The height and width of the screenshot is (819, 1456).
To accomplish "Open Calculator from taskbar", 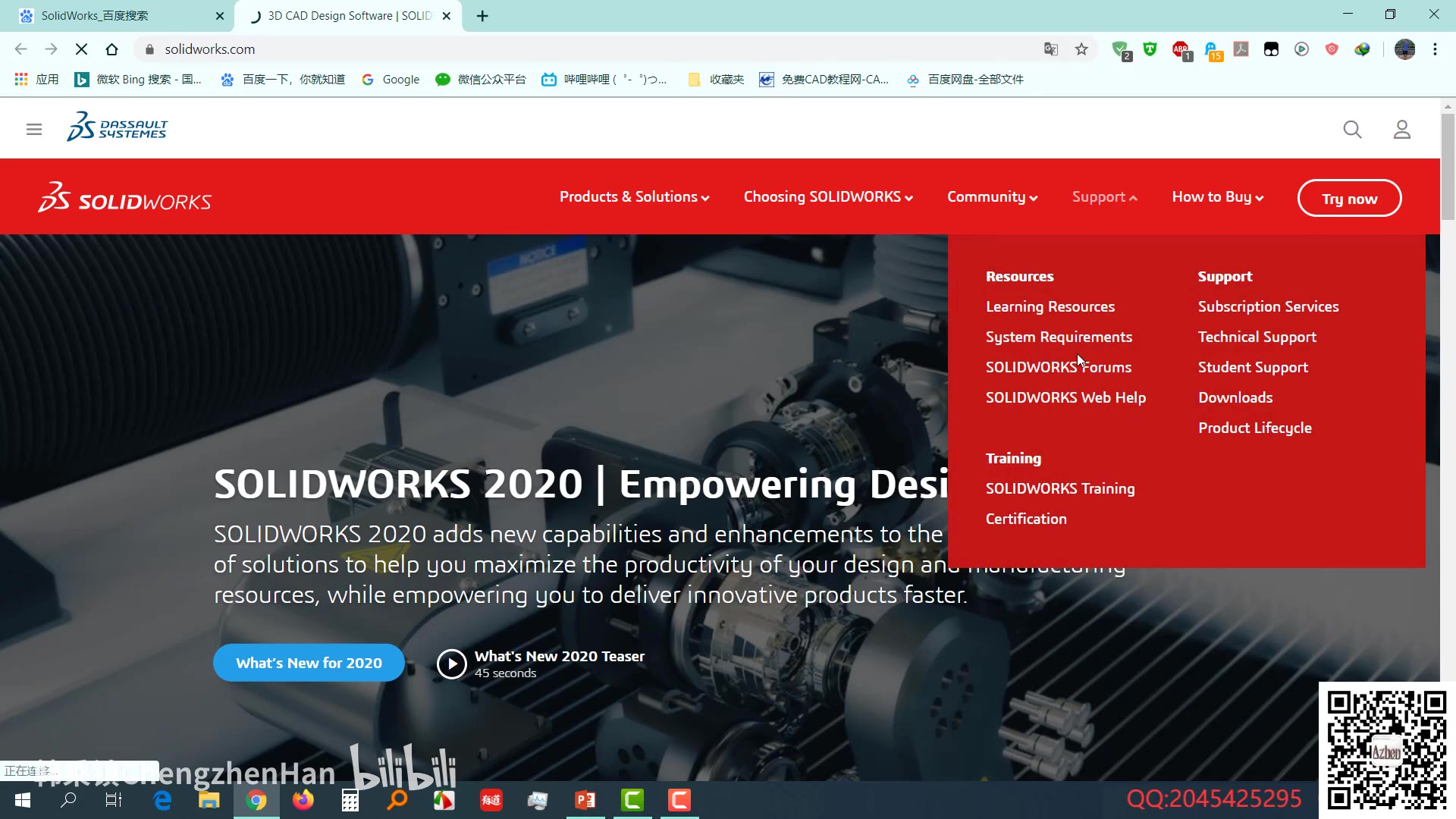I will [x=350, y=800].
